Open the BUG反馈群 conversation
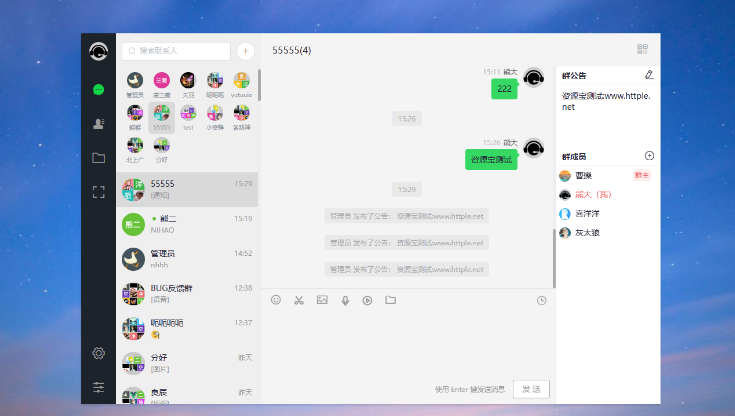The height and width of the screenshot is (416, 735). click(188, 293)
